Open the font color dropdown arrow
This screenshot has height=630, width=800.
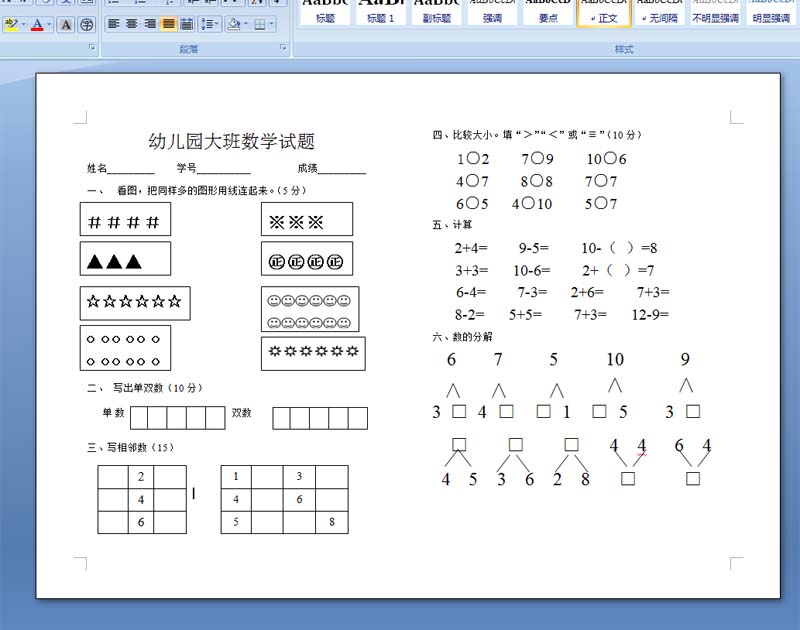[49, 24]
